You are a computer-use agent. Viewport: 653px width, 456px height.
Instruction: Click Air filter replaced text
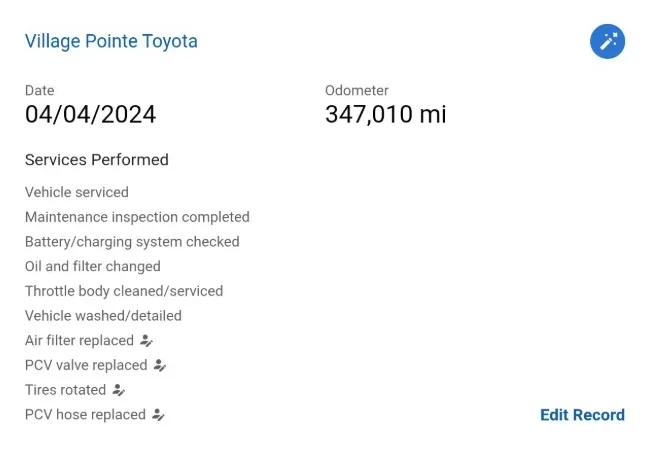click(x=79, y=341)
